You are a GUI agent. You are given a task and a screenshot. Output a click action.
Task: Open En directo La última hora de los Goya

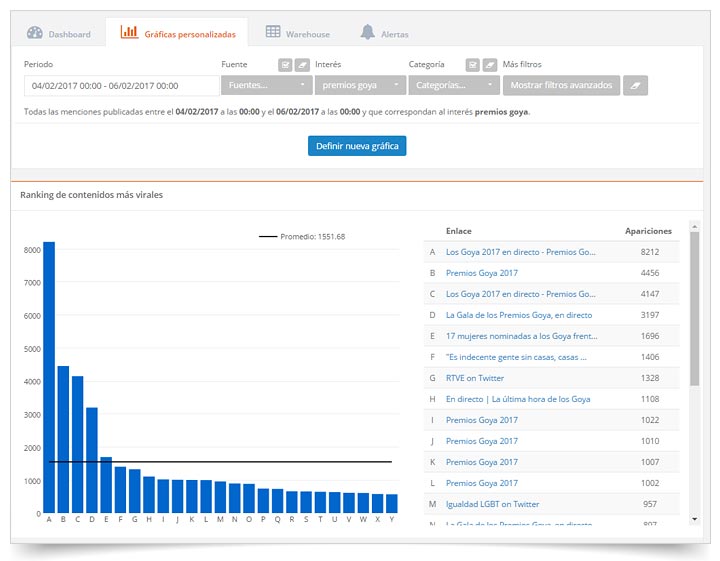(518, 399)
